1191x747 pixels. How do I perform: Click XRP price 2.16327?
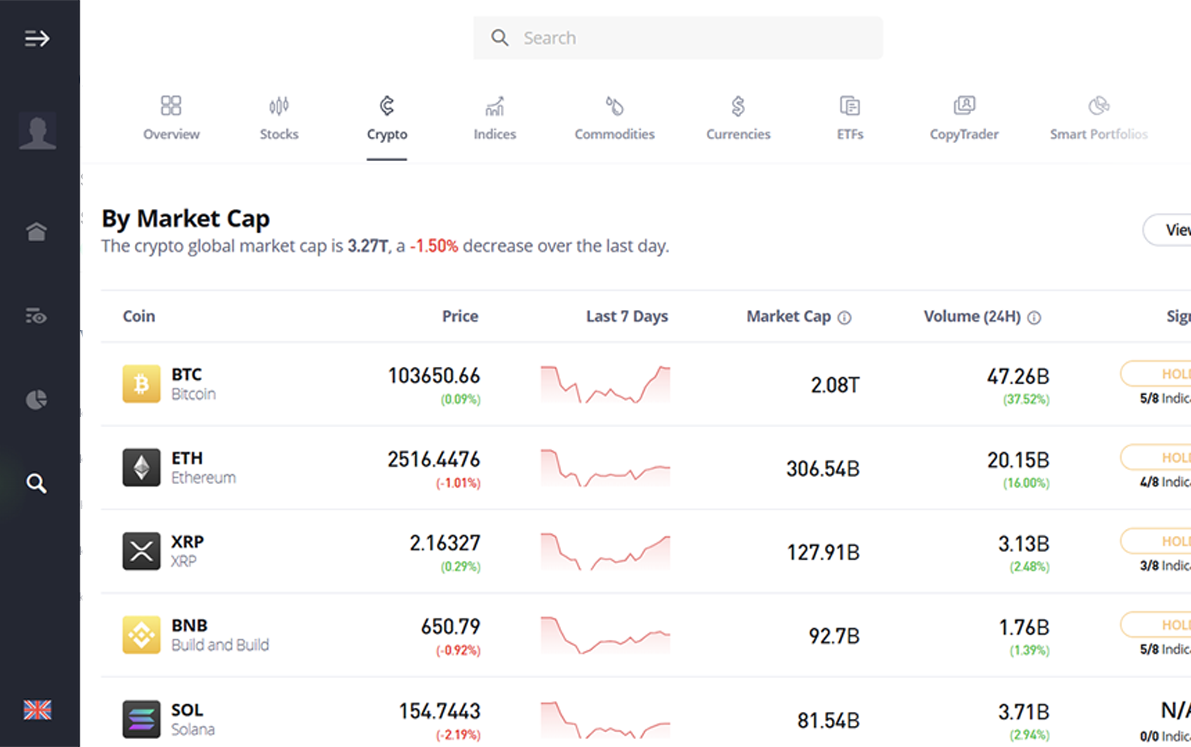click(445, 543)
